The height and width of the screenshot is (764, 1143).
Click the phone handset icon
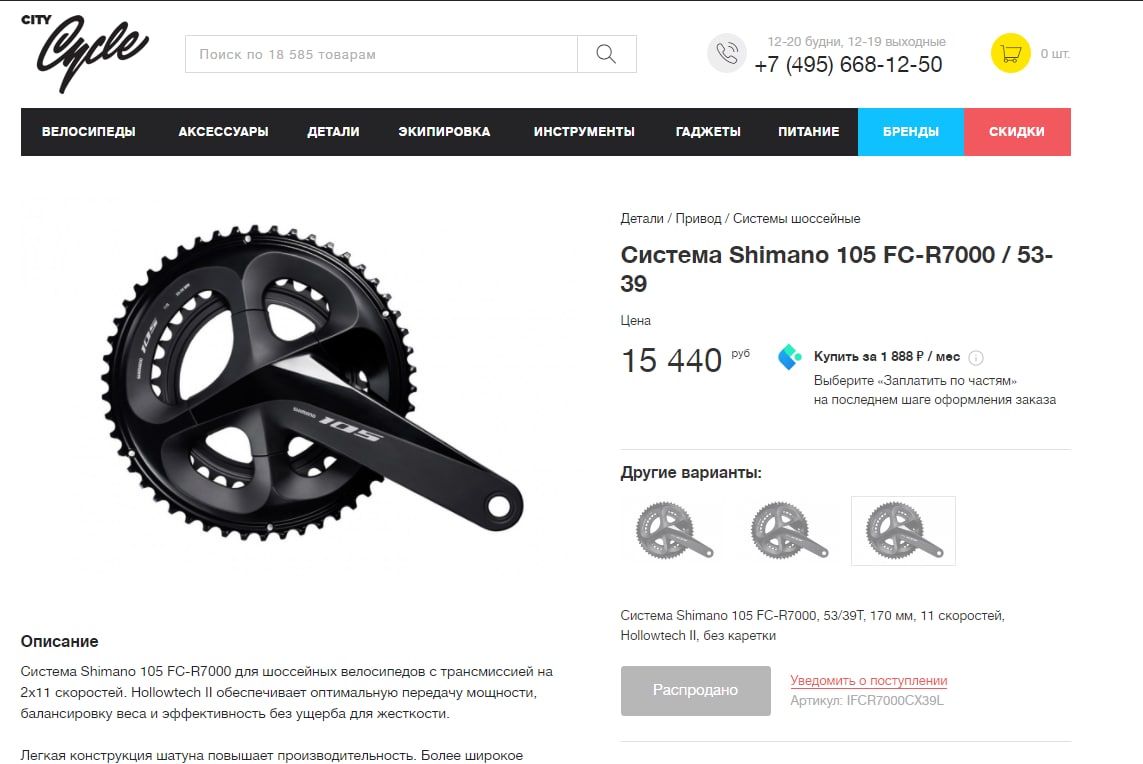click(727, 53)
